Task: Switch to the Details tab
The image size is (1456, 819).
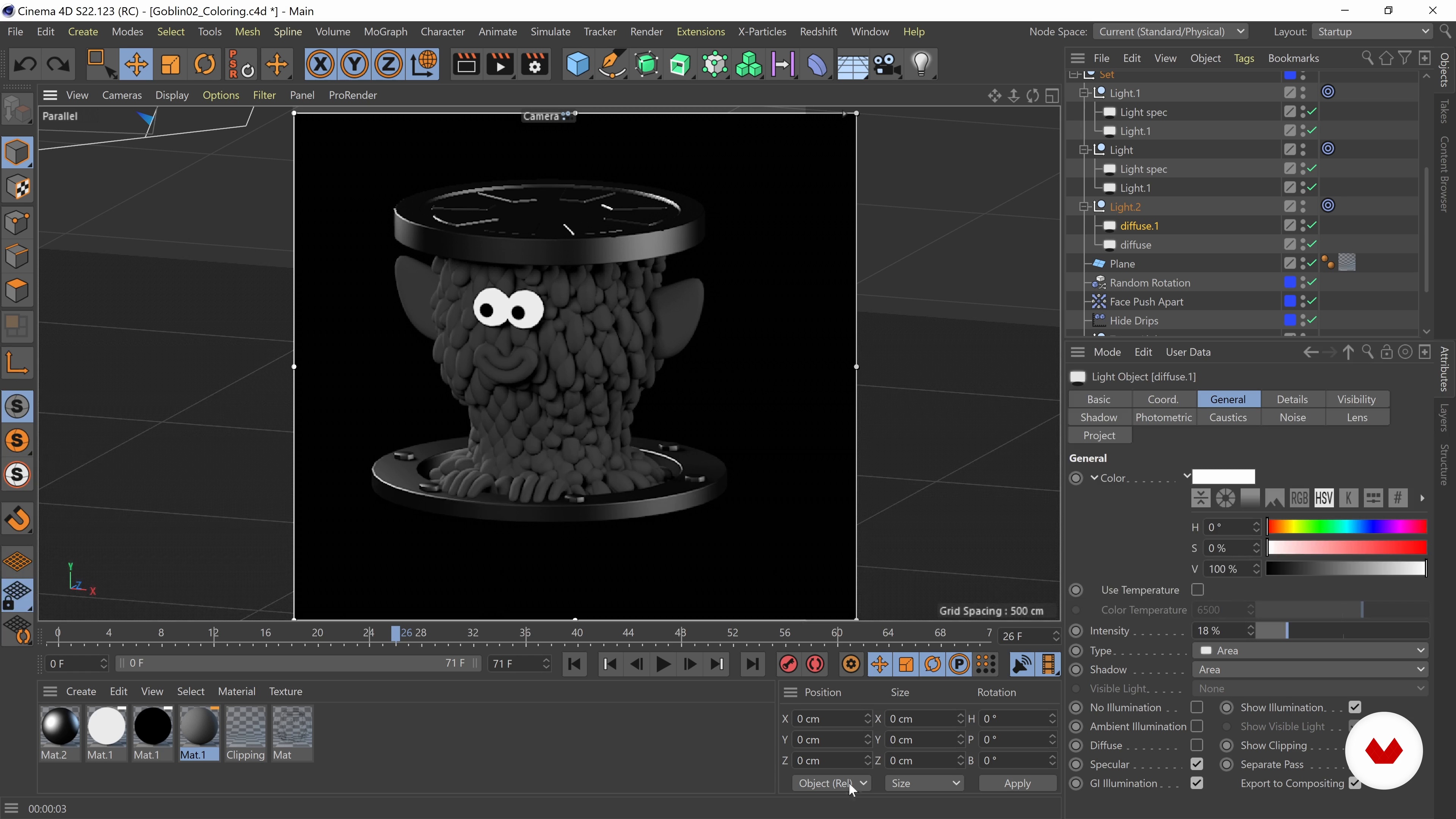Action: (1292, 399)
